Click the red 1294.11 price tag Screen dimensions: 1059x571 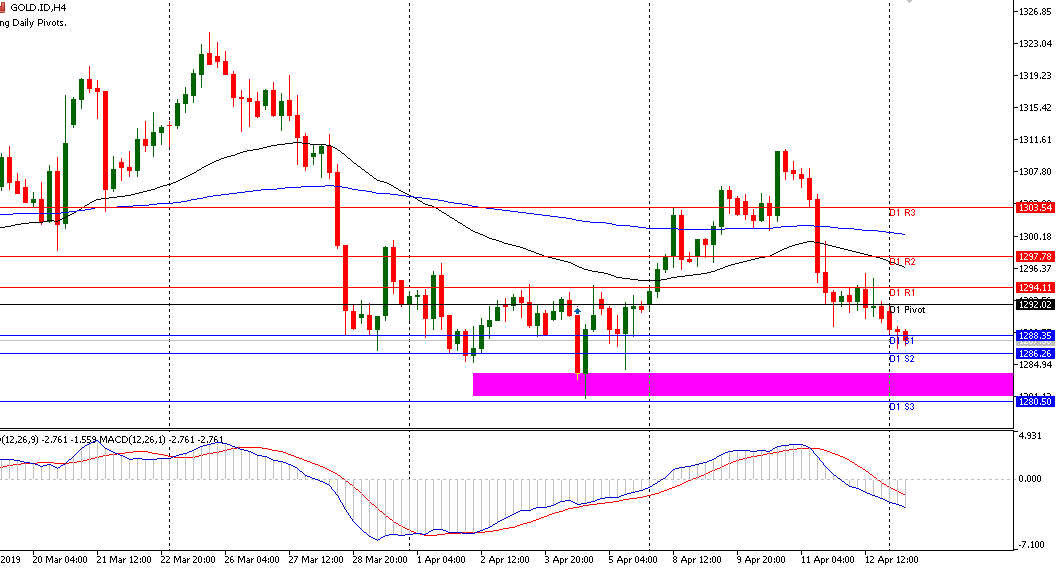1035,287
